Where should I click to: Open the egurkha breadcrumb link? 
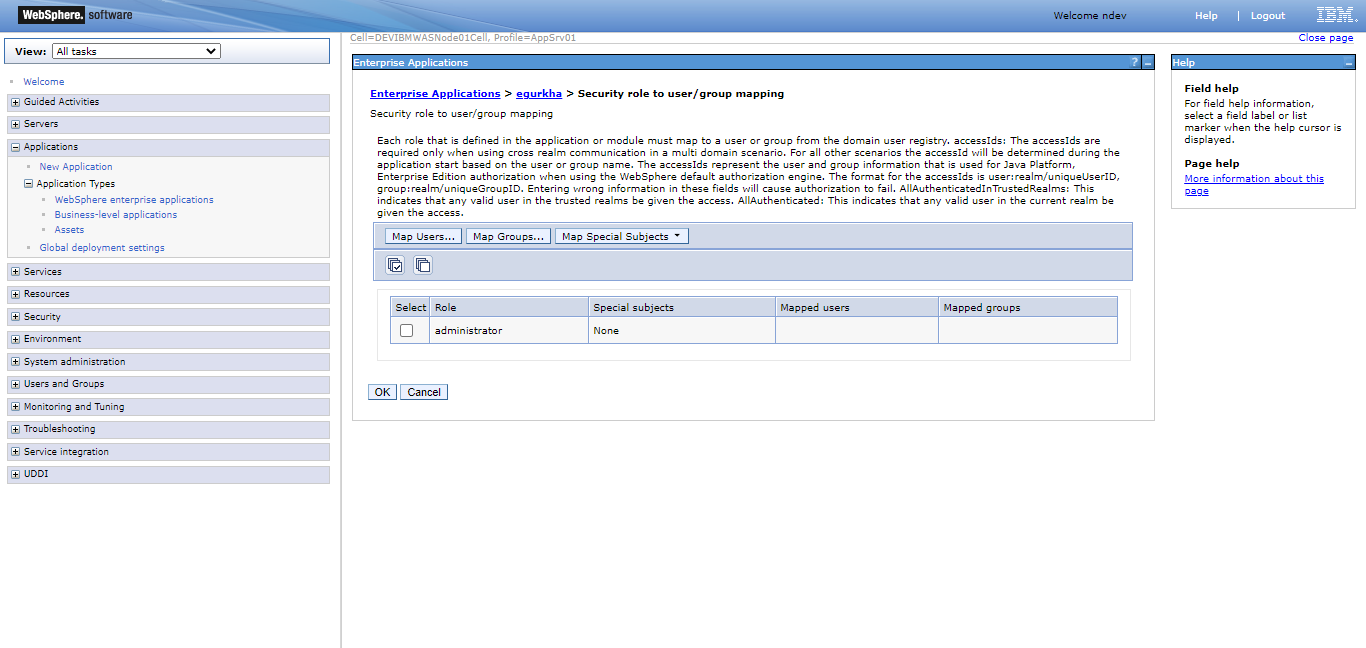pos(539,94)
